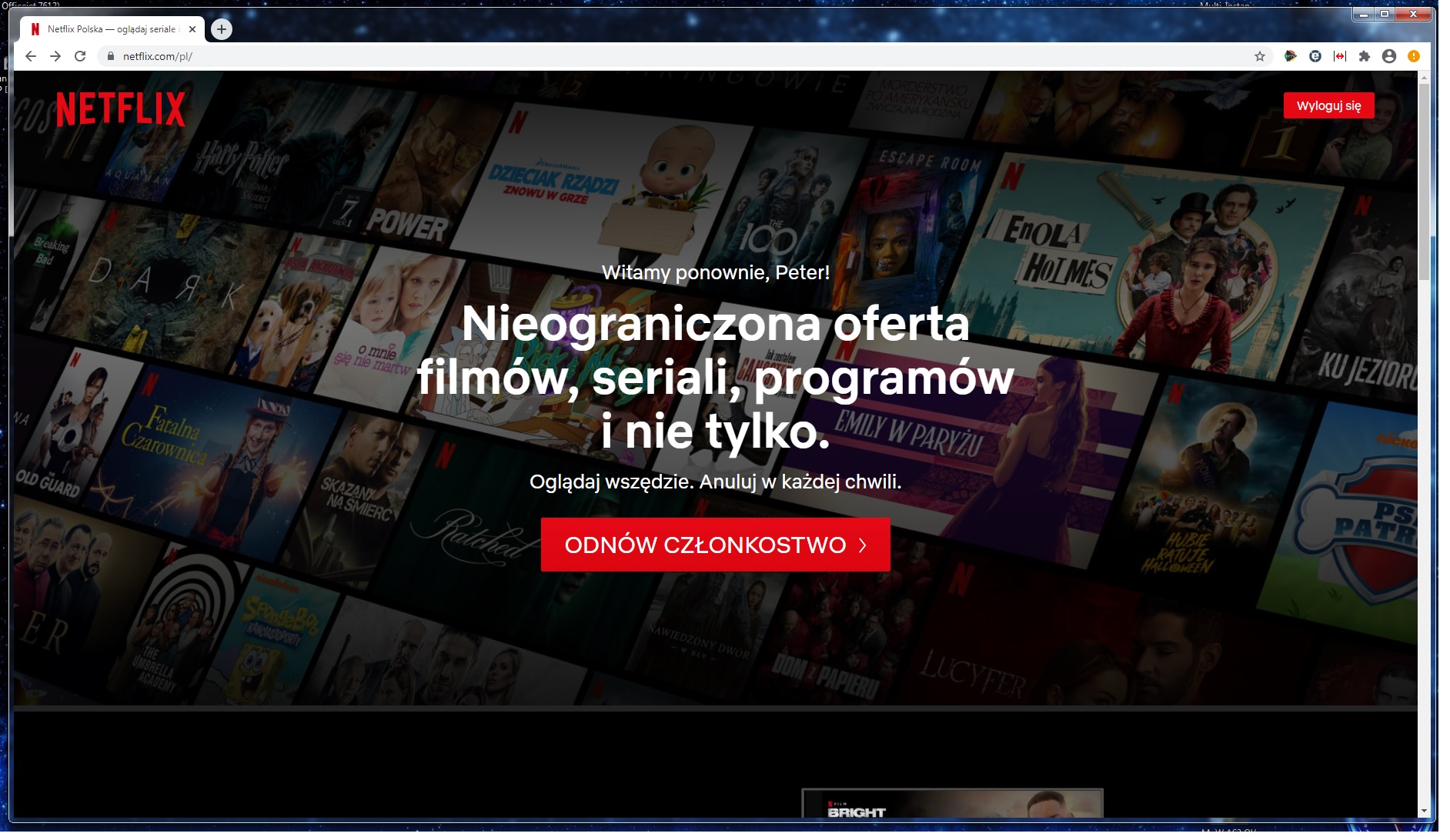Click the page's vertical scrollbar thumb
Viewport: 1450px width, 840px height.
1424,181
